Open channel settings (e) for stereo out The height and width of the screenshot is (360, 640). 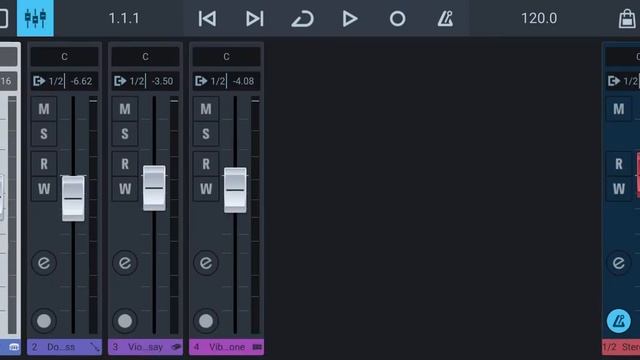(619, 263)
